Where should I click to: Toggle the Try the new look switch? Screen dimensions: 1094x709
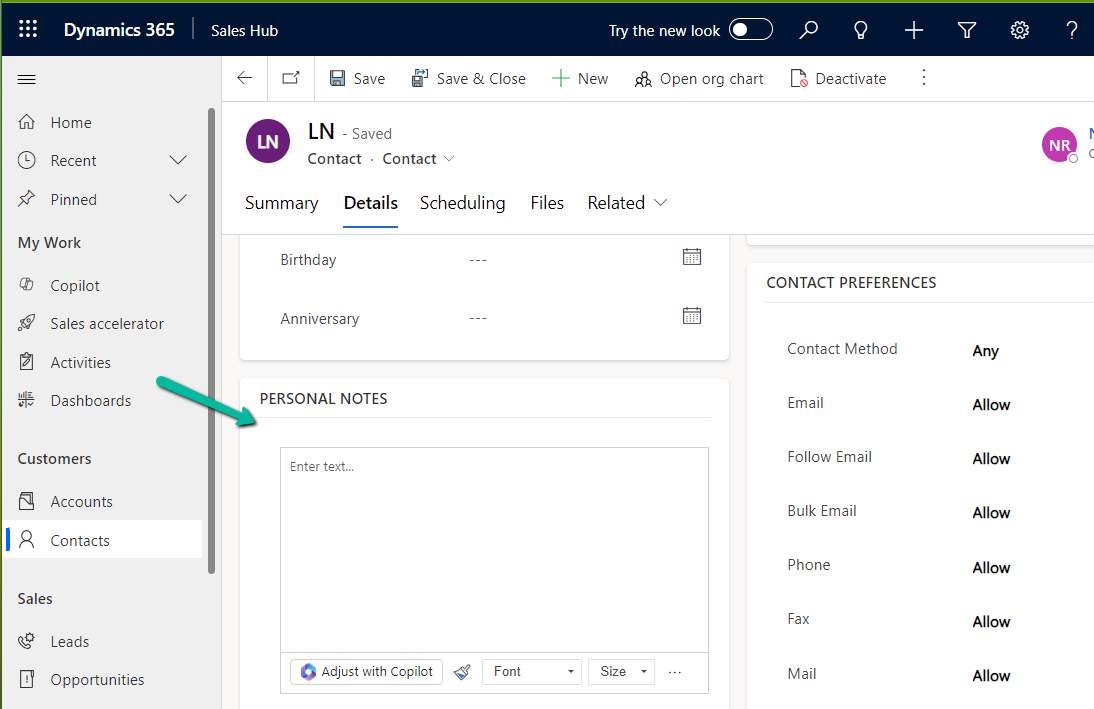pyautogui.click(x=750, y=30)
